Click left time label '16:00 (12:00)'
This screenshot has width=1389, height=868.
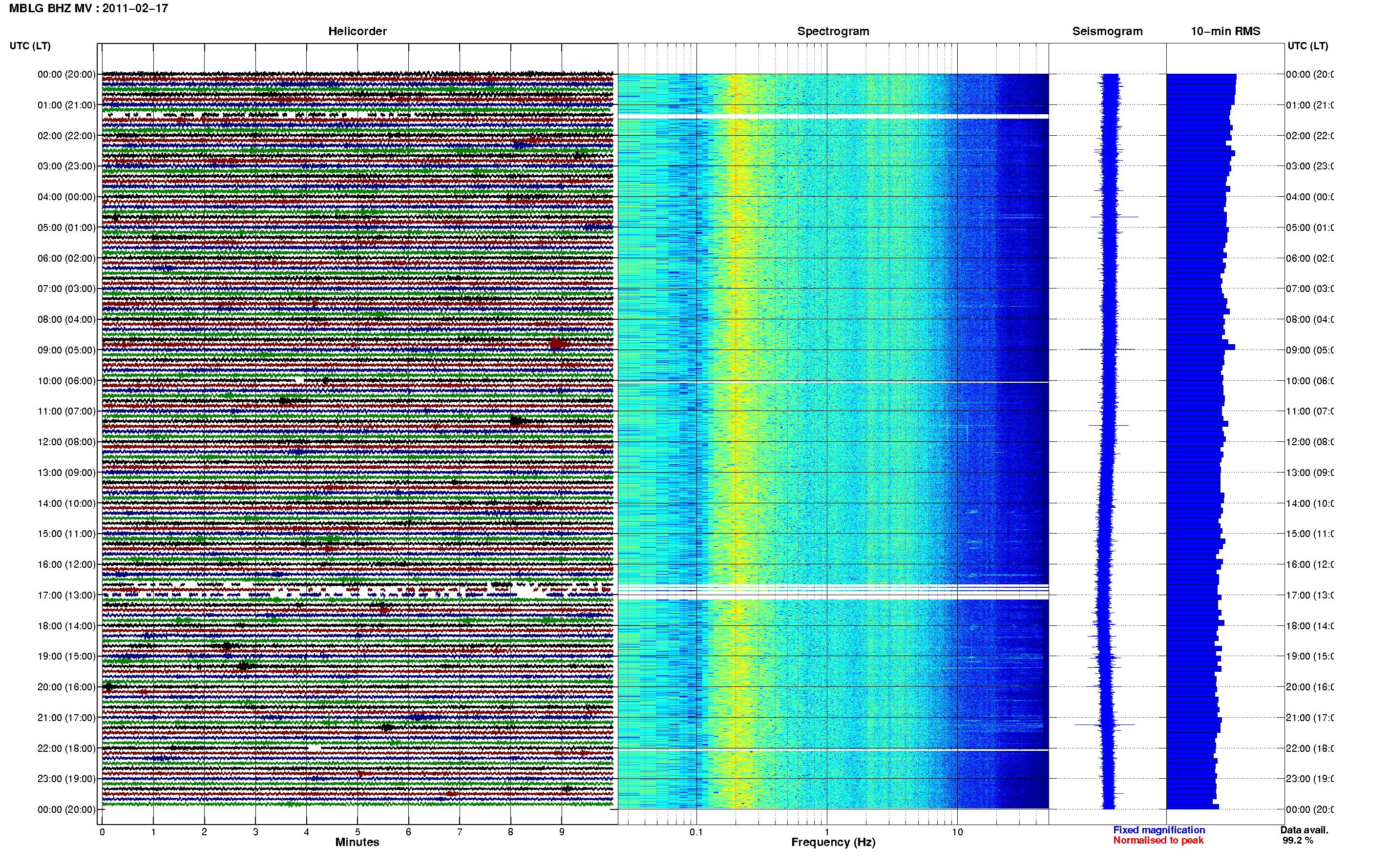click(66, 564)
